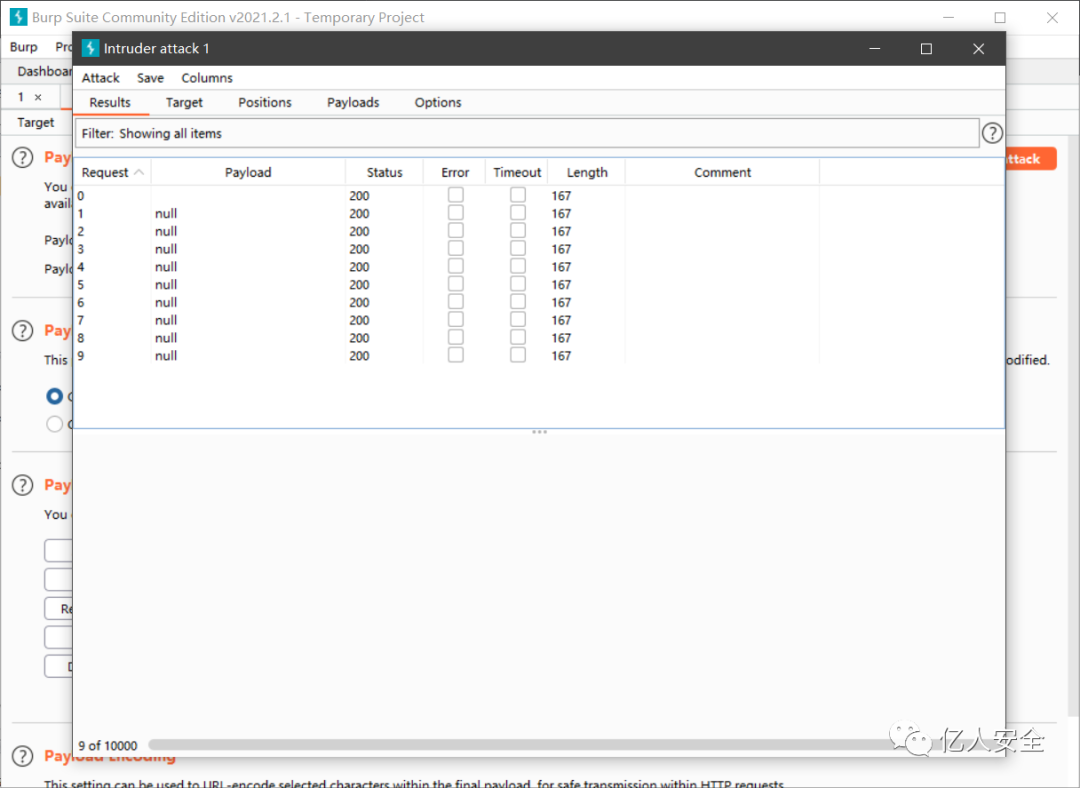The image size is (1080, 788).
Task: Click the panel splitter dots handle
Action: point(539,432)
